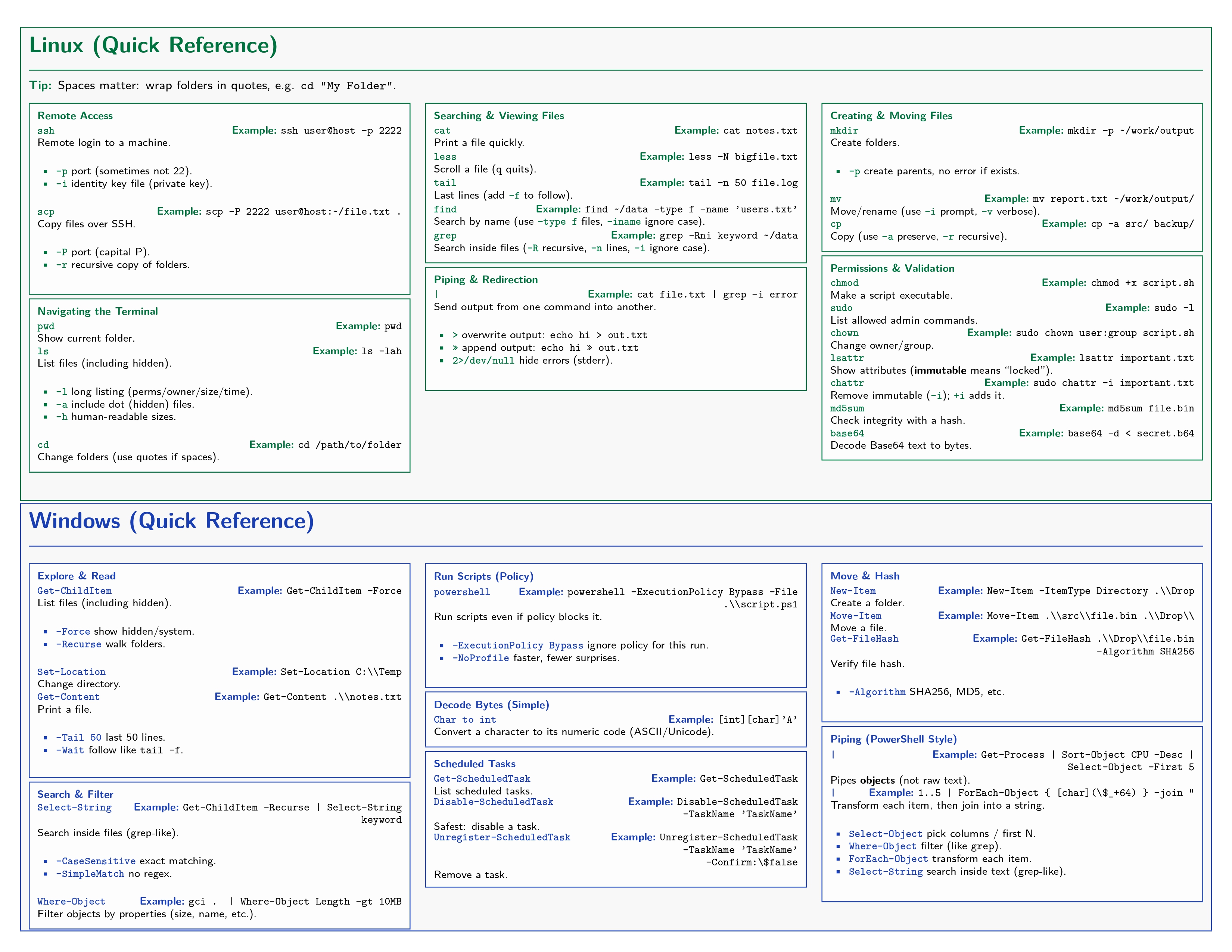Select the Run Scripts (Policy) header
Viewport: 1232px width, 952px height.
point(483,576)
